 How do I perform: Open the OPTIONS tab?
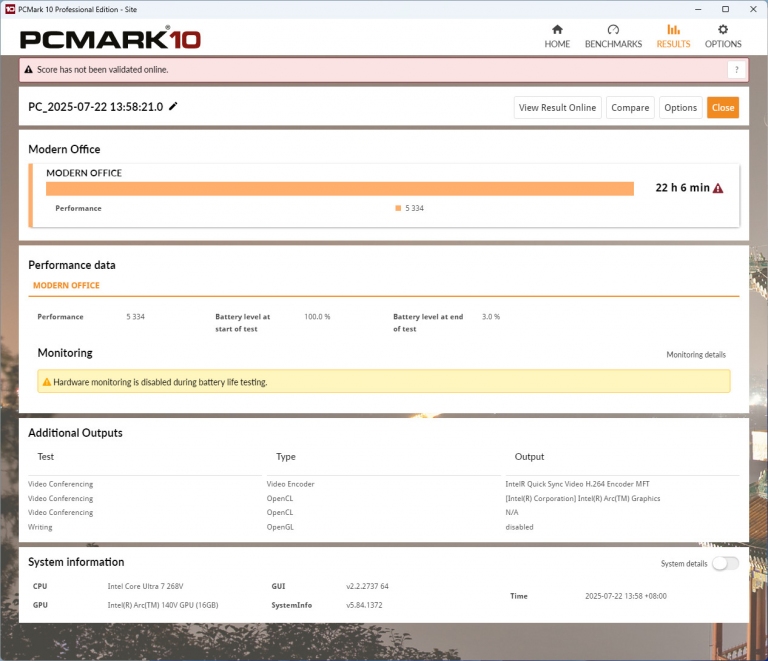(723, 37)
